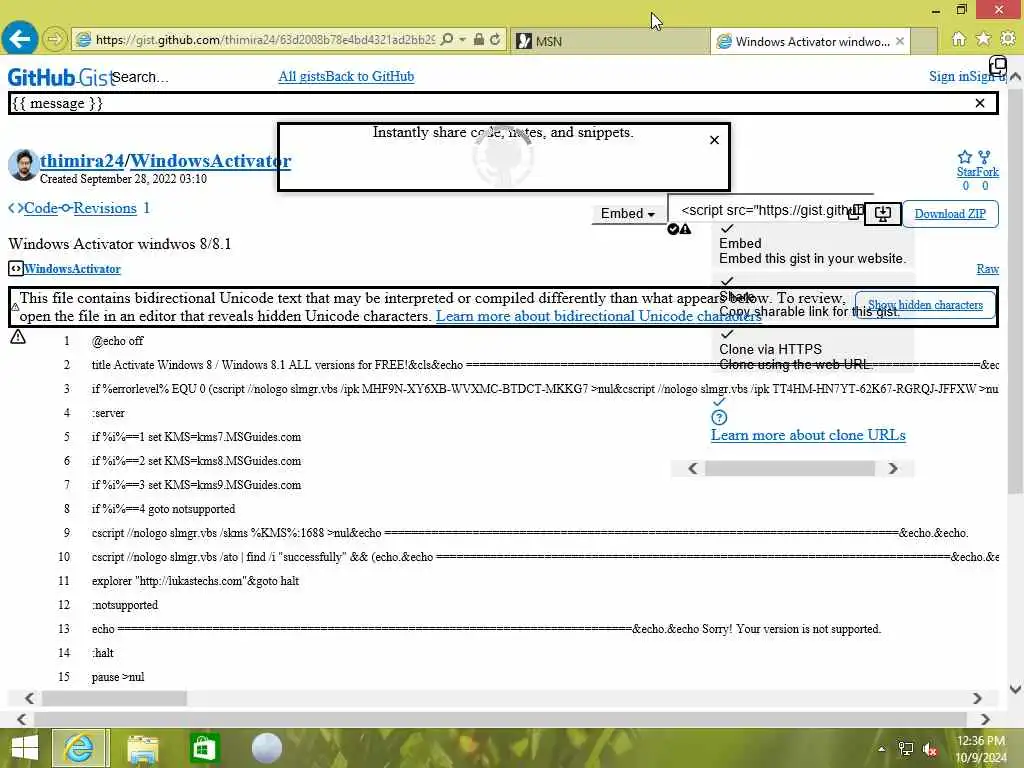Dismiss the {{ message }} banner
Image resolution: width=1024 pixels, height=768 pixels.
coord(980,103)
